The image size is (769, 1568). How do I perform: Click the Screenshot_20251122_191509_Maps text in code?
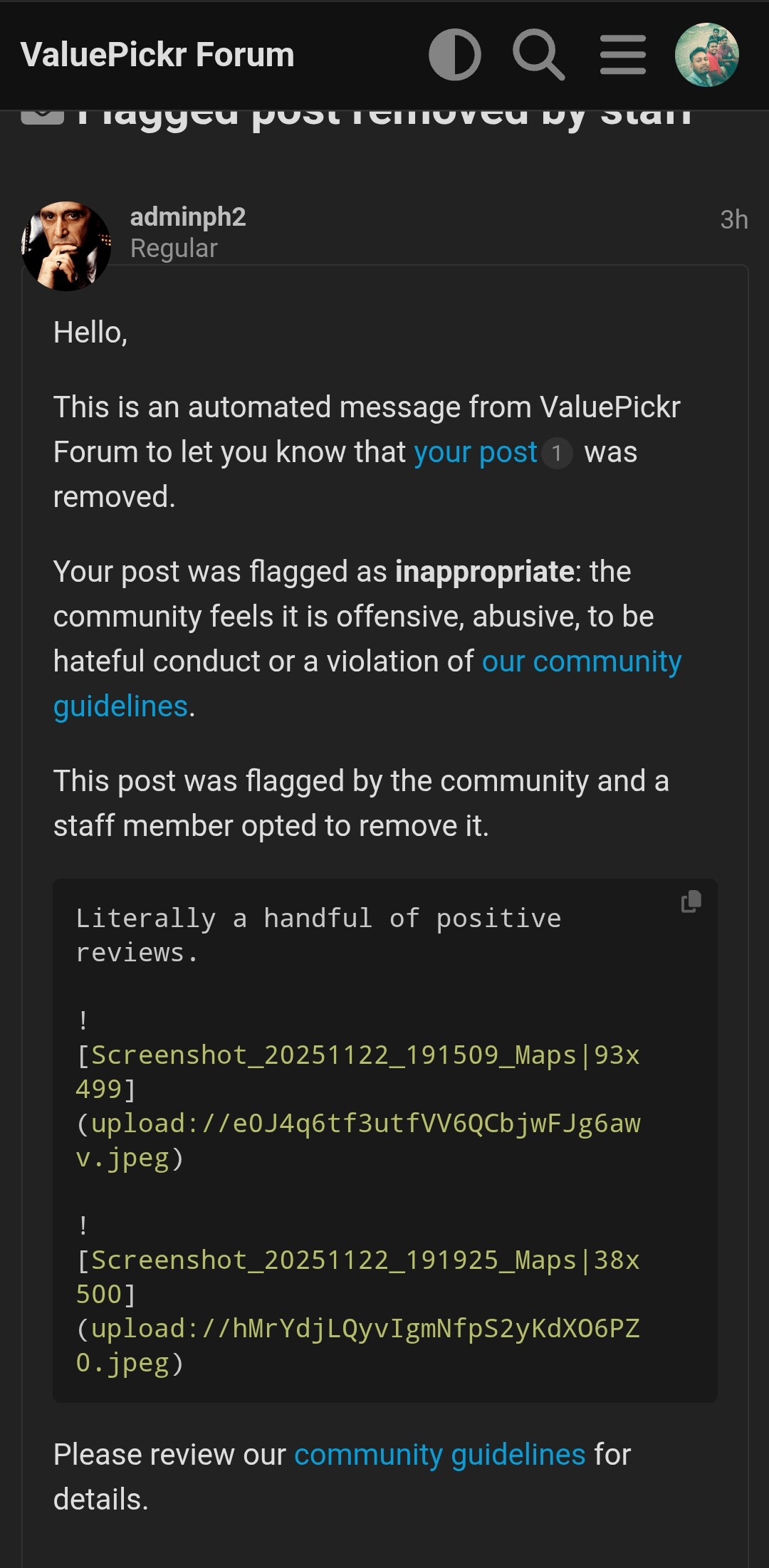pos(333,1055)
